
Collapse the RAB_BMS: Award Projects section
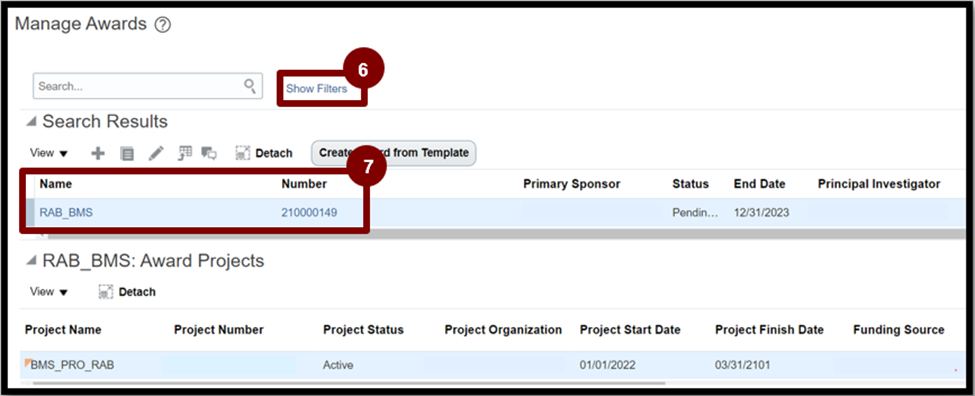pos(31,262)
